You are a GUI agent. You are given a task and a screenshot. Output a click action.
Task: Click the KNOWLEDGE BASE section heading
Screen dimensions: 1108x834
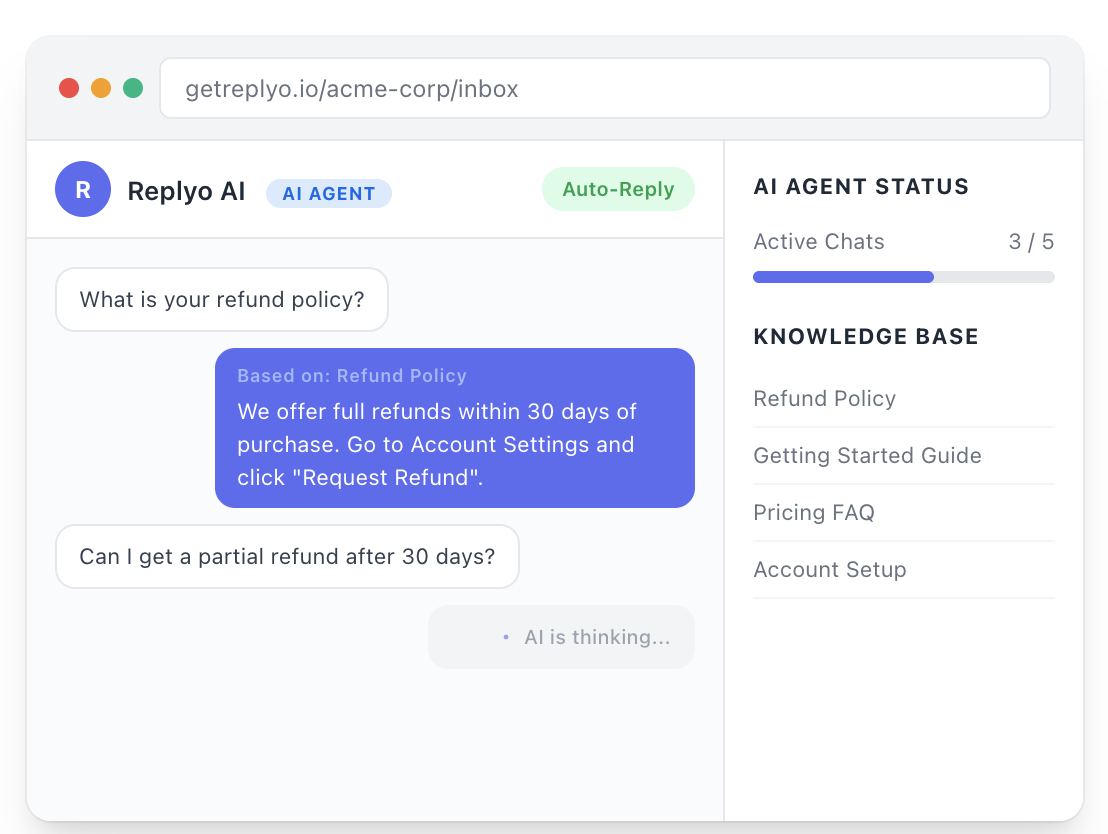click(x=866, y=336)
